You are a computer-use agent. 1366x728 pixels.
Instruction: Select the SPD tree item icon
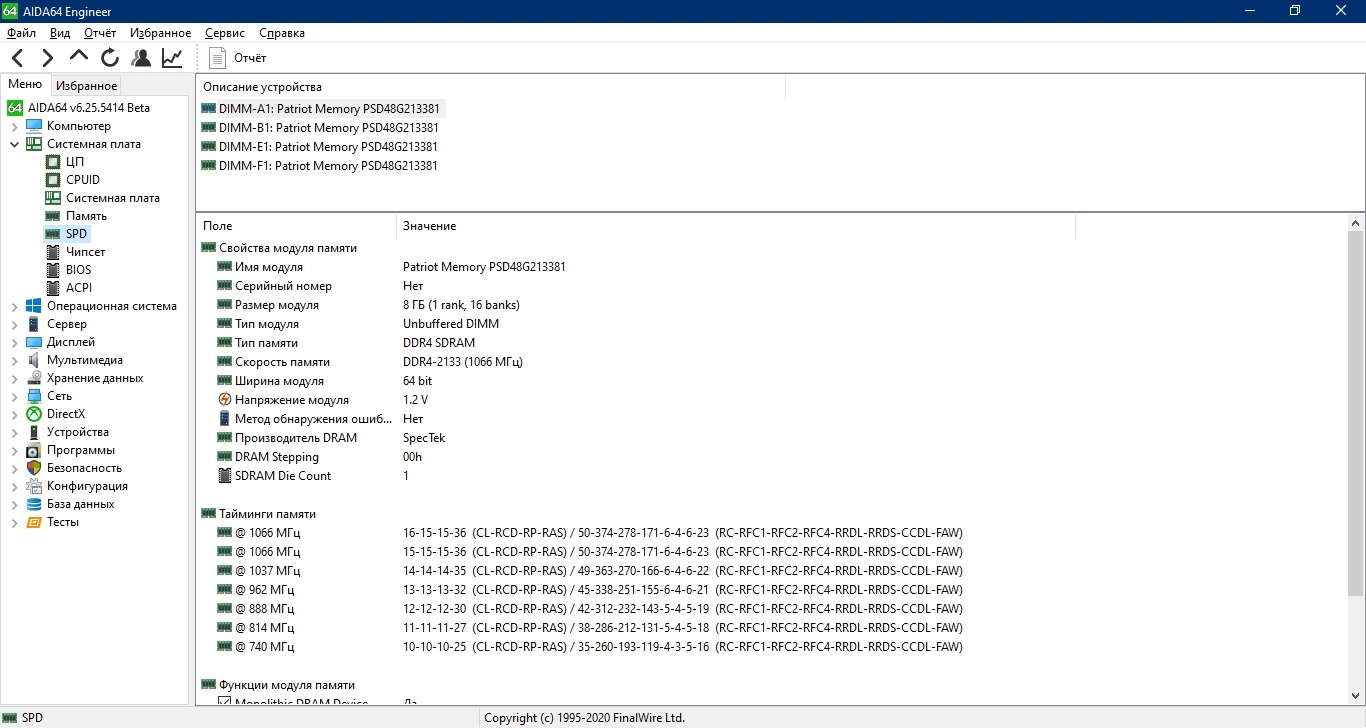click(53, 234)
